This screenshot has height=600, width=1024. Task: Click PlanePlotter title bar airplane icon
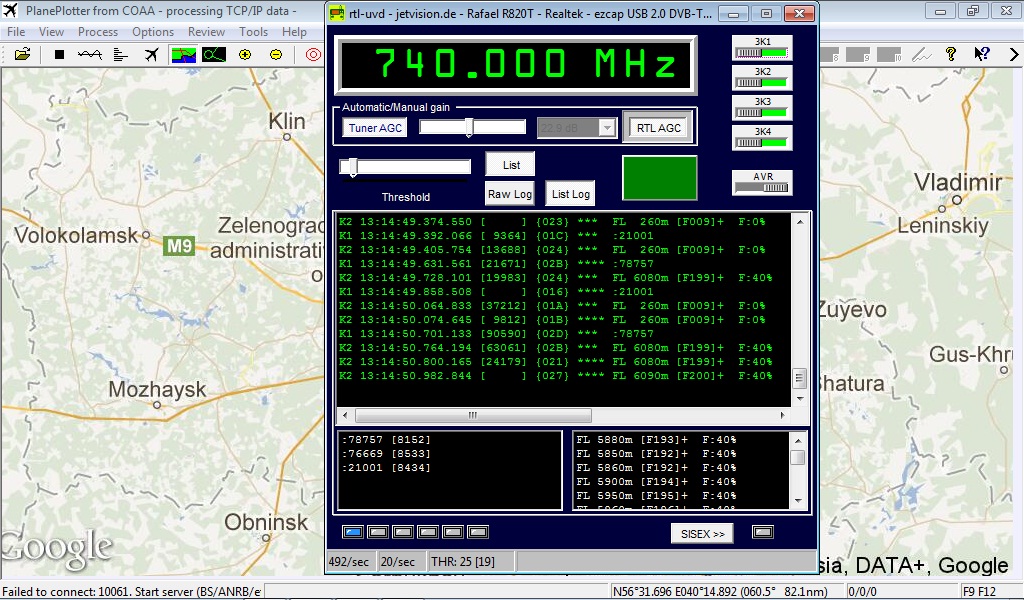click(10, 10)
